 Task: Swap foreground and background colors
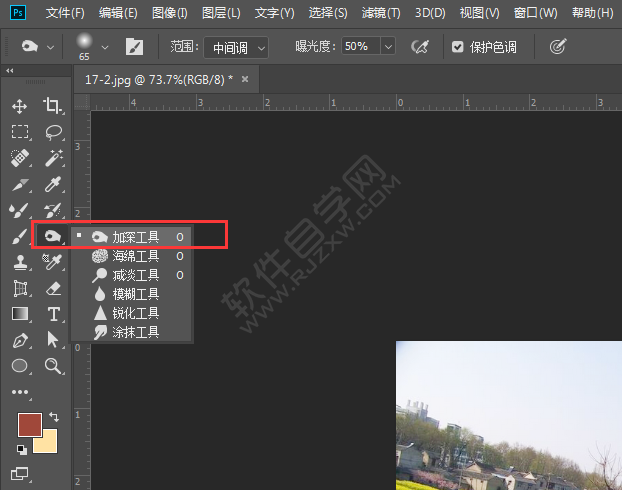click(54, 417)
